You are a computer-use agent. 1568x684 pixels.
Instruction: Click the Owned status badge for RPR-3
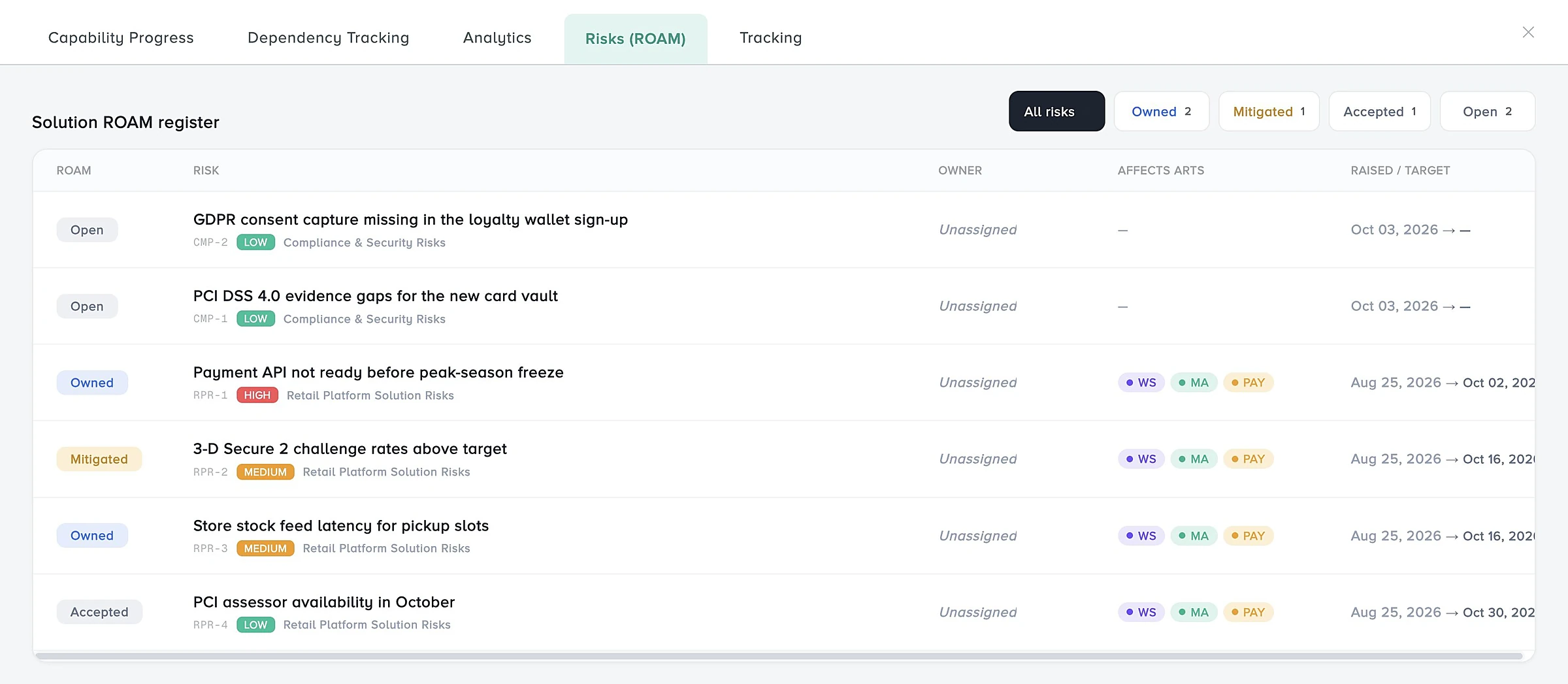tap(92, 536)
